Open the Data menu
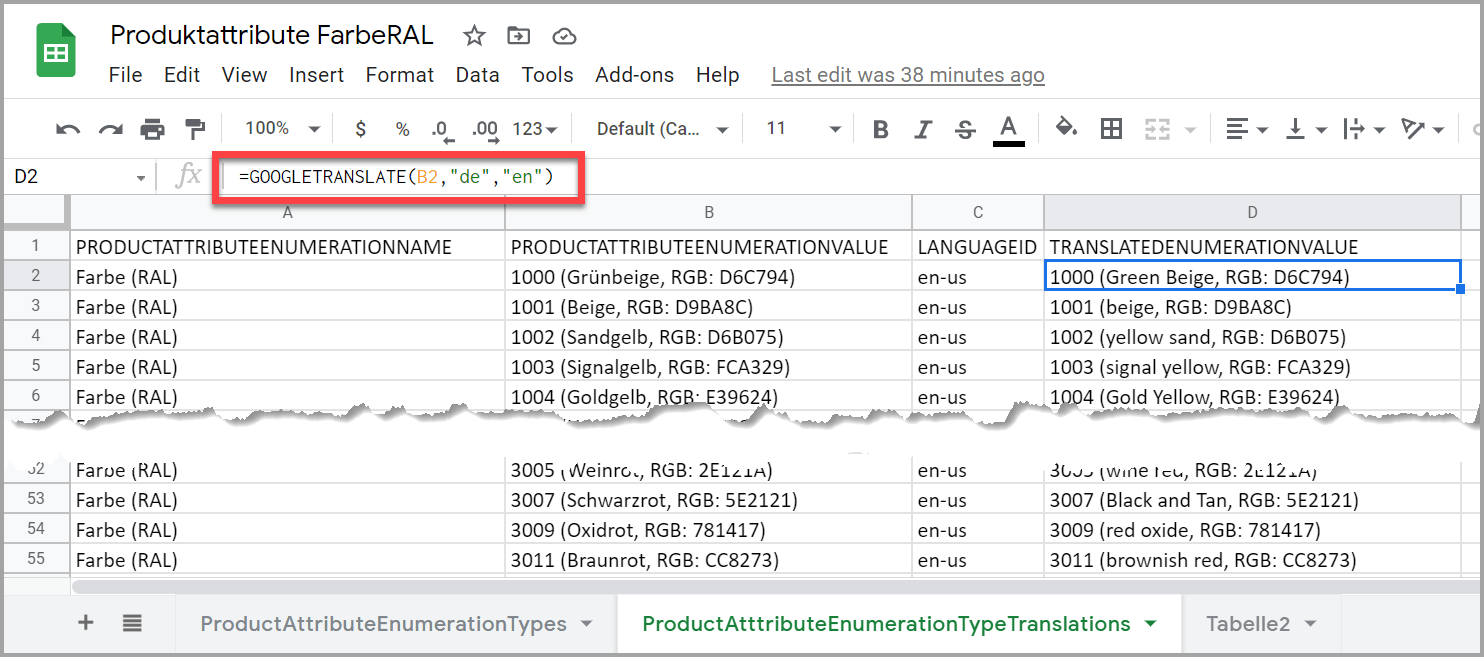 coord(477,75)
